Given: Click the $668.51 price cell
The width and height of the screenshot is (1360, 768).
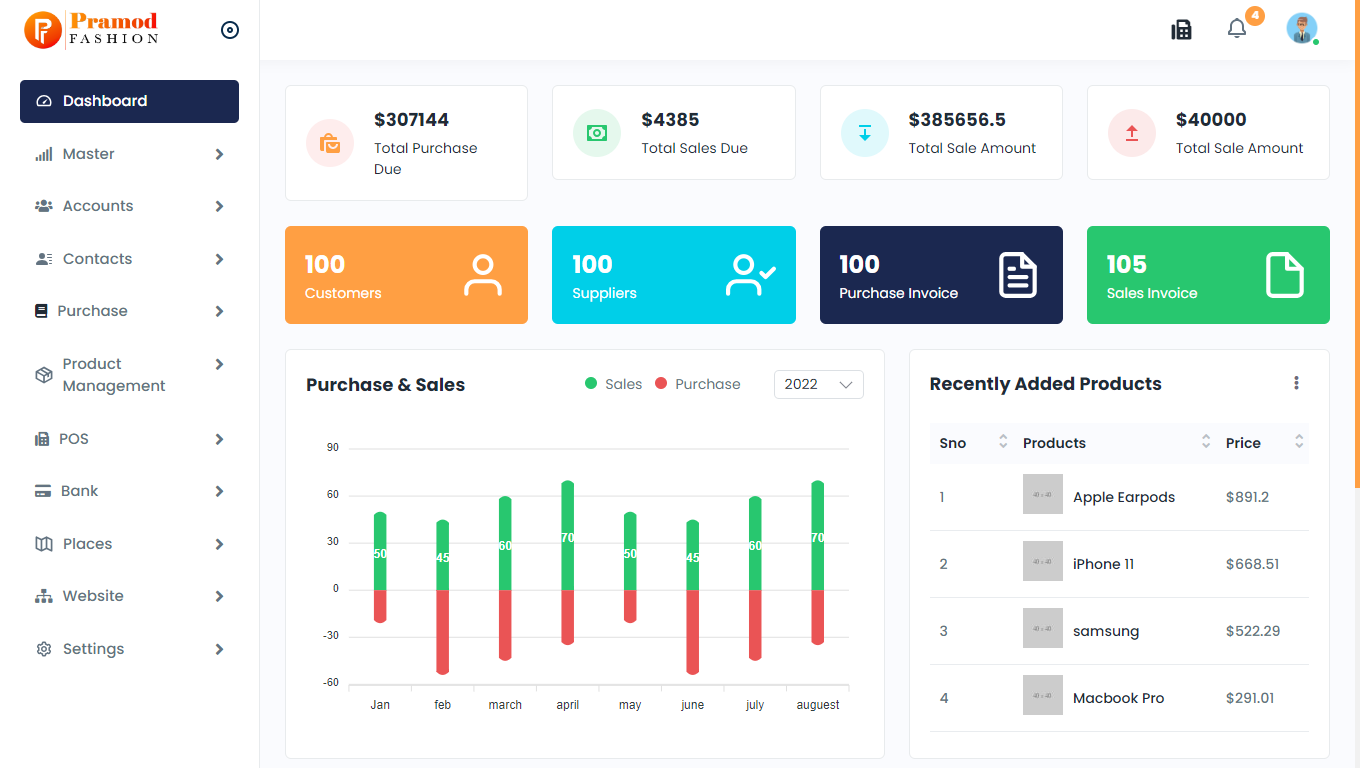Looking at the screenshot, I should point(1252,564).
